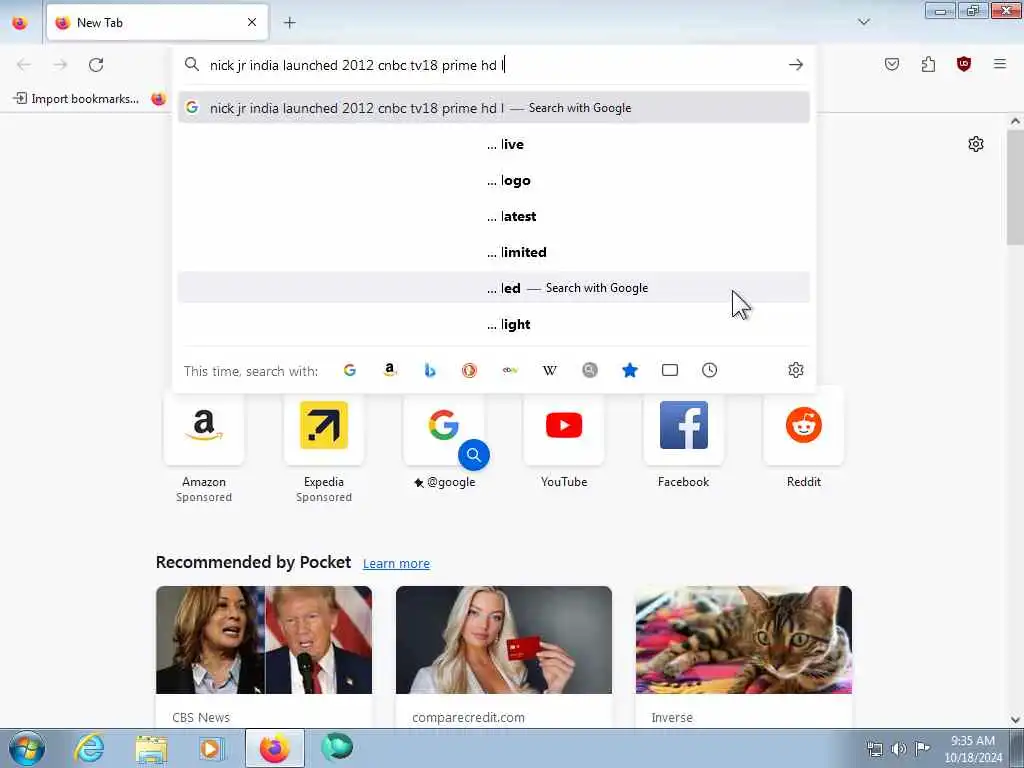Open the Inverse cat Pocket story
This screenshot has height=768, width=1024.
point(744,656)
